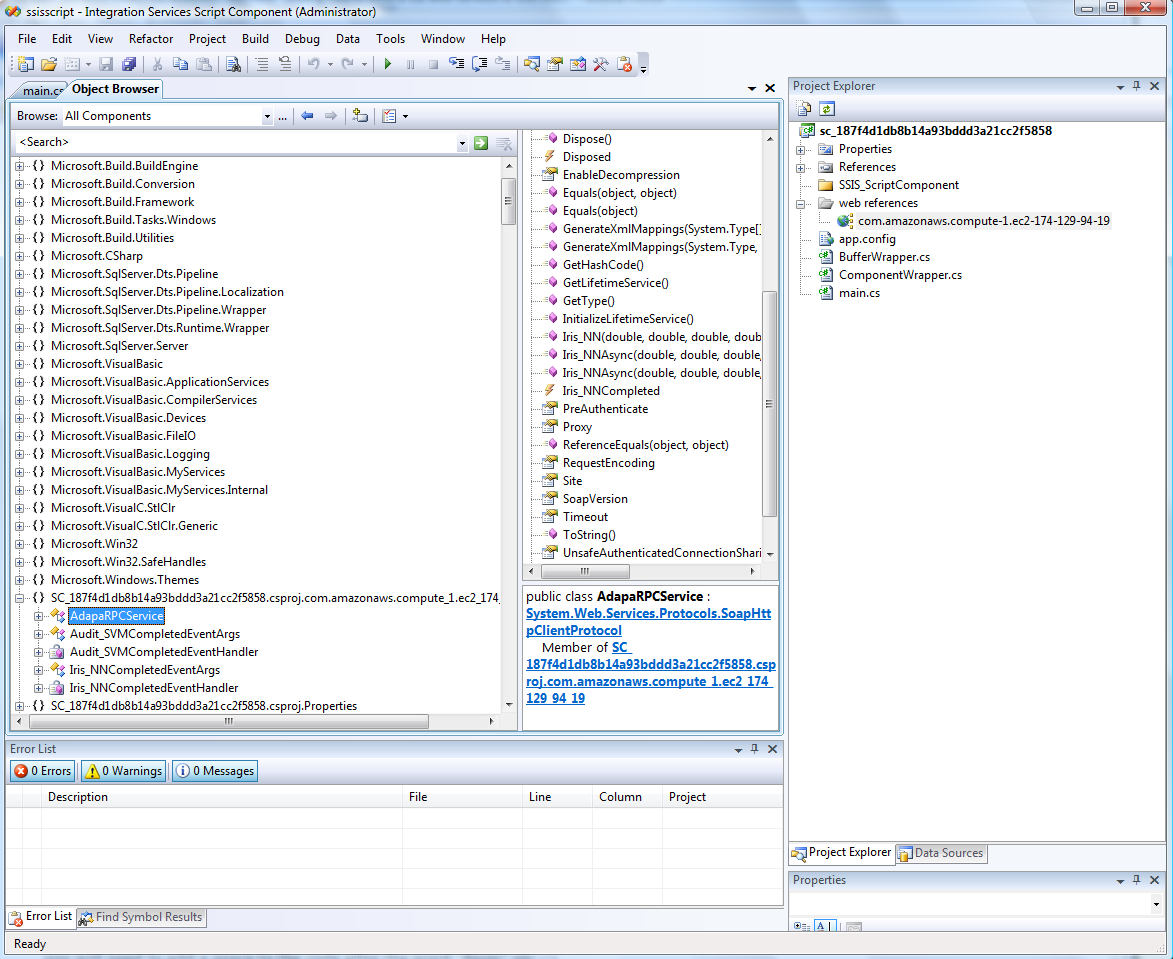Viewport: 1173px width, 959px height.
Task: Toggle the 0 Warnings filter
Action: tap(123, 771)
